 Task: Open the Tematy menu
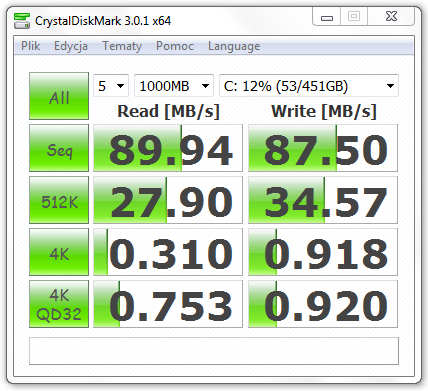tap(122, 46)
